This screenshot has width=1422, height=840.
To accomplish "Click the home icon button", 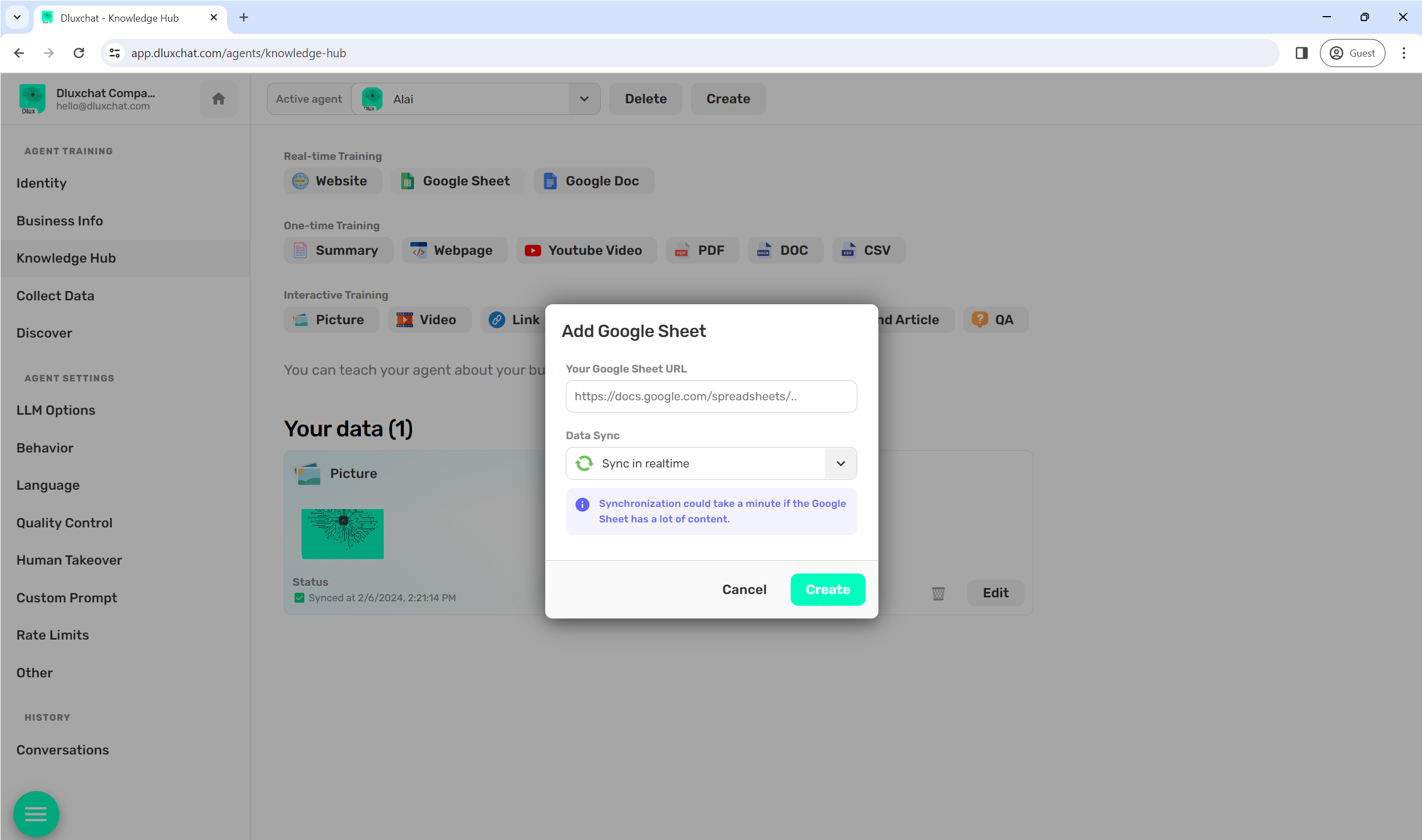I will tap(218, 99).
